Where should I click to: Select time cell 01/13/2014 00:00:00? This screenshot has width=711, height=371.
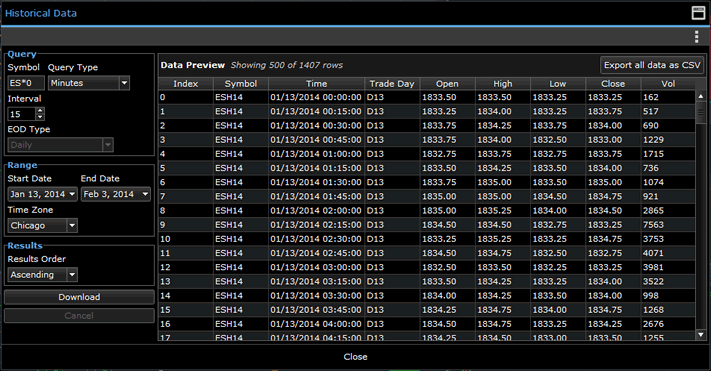click(x=317, y=97)
